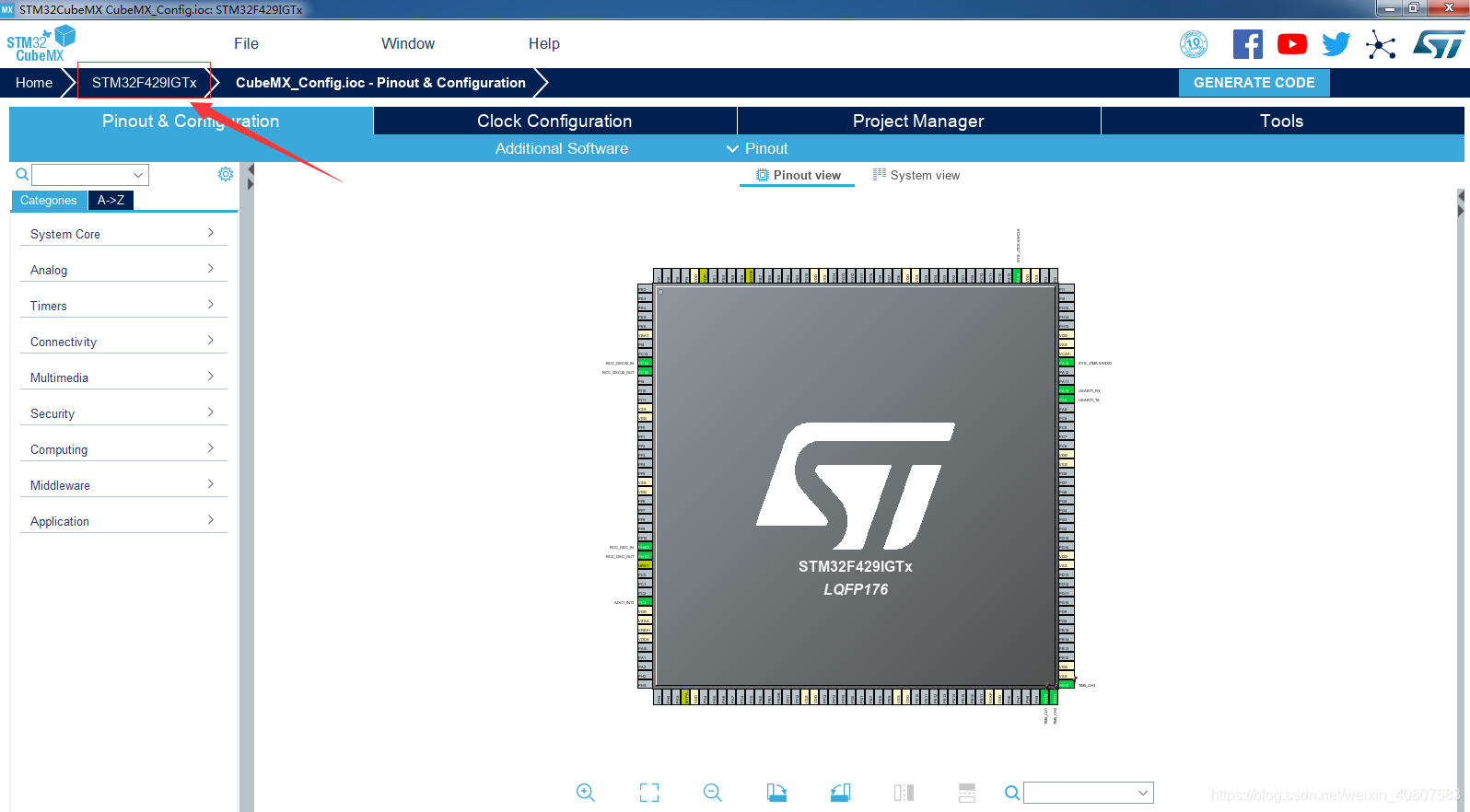Open the category settings gear icon
The image size is (1470, 812).
coord(226,174)
